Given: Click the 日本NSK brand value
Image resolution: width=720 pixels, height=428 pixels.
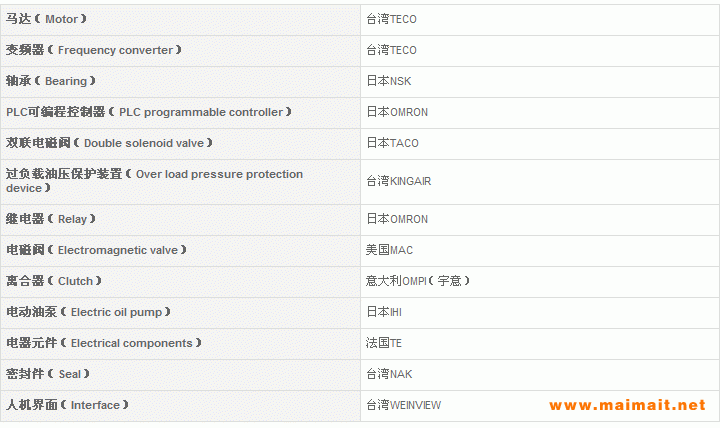Looking at the screenshot, I should (387, 81).
